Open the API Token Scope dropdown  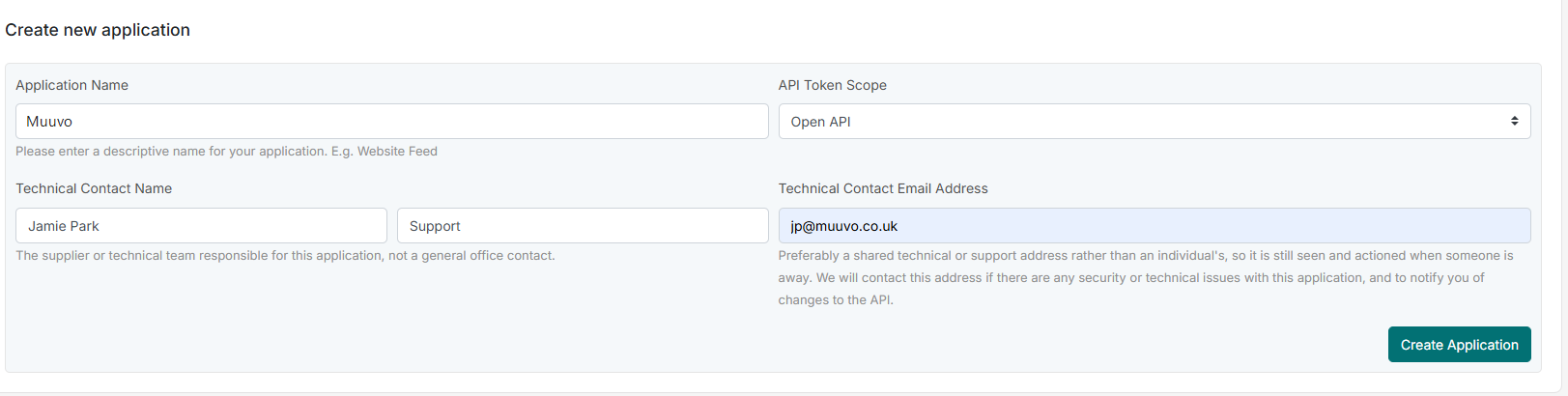(x=1155, y=122)
